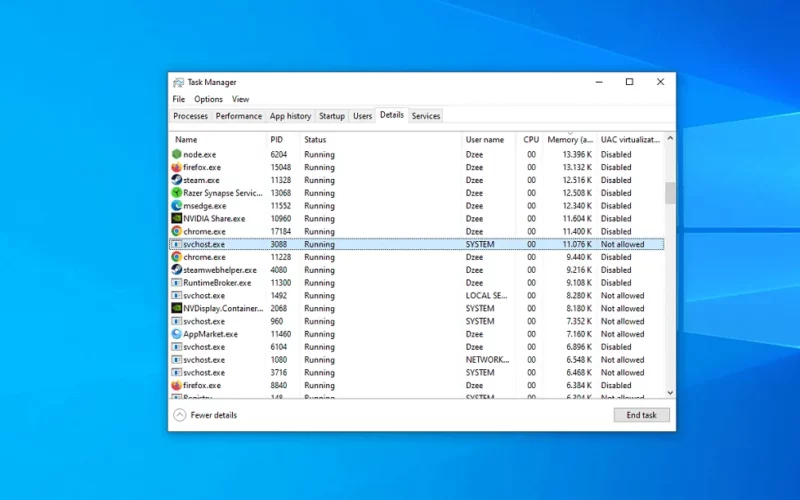This screenshot has width=800, height=500.
Task: Click the msedge.exe process icon
Action: click(x=177, y=206)
